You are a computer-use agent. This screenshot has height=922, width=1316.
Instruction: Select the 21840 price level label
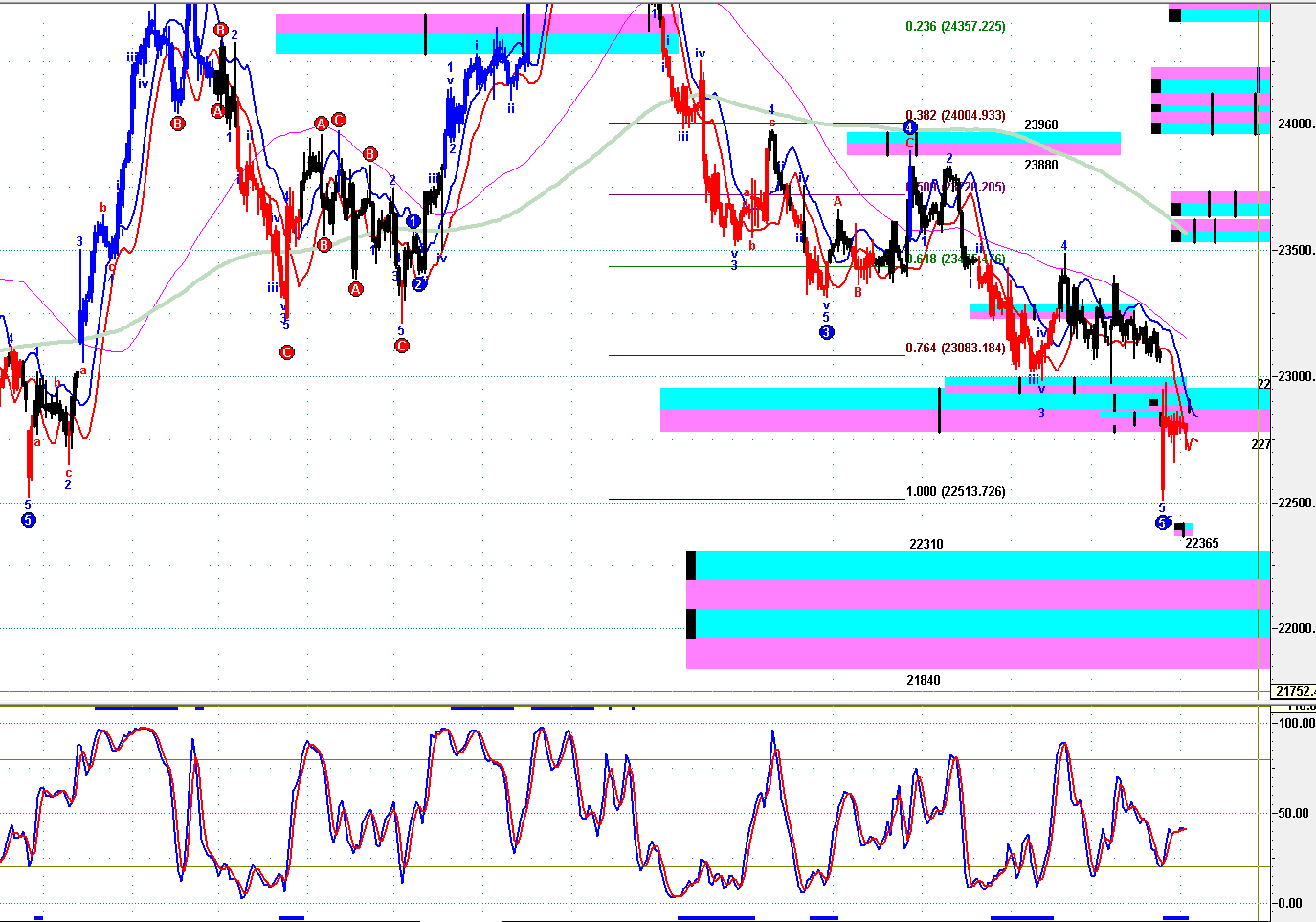(x=924, y=680)
